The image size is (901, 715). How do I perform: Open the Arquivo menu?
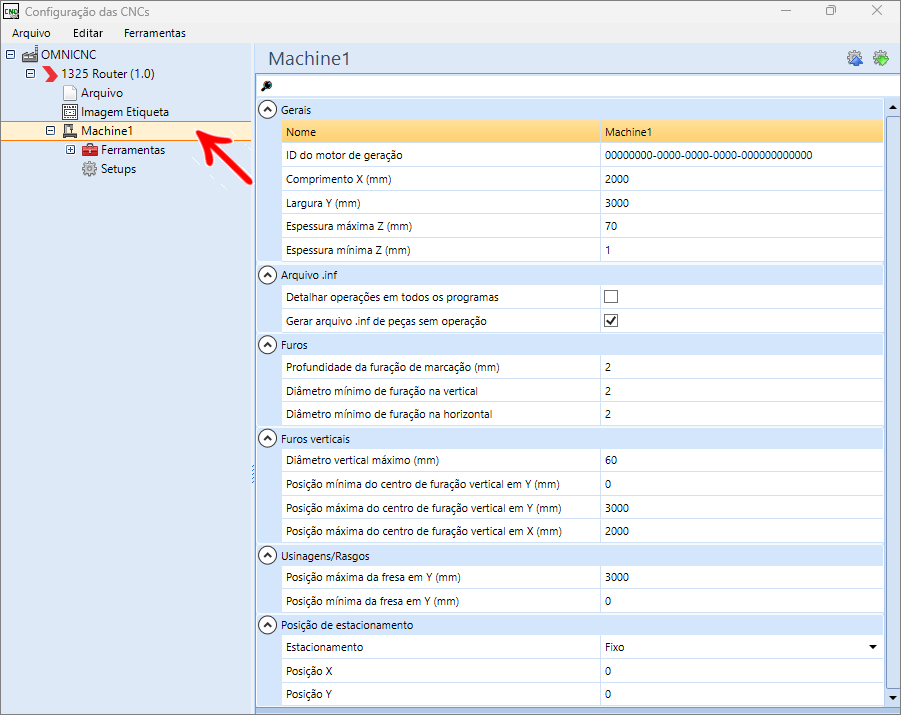point(31,33)
